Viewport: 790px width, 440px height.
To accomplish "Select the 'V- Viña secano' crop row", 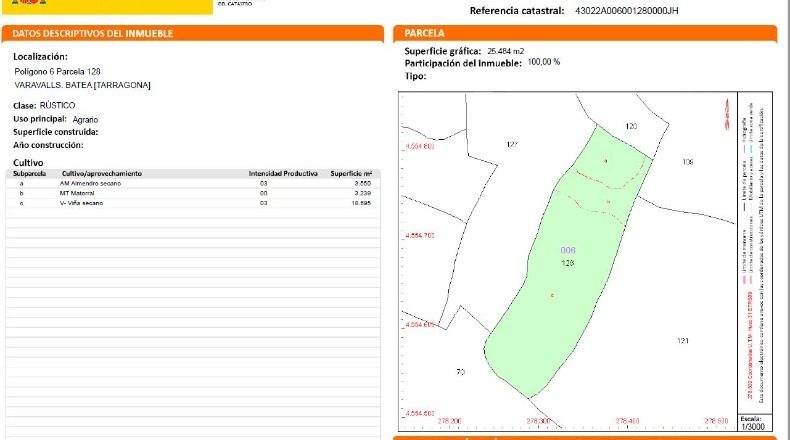I will pyautogui.click(x=82, y=203).
